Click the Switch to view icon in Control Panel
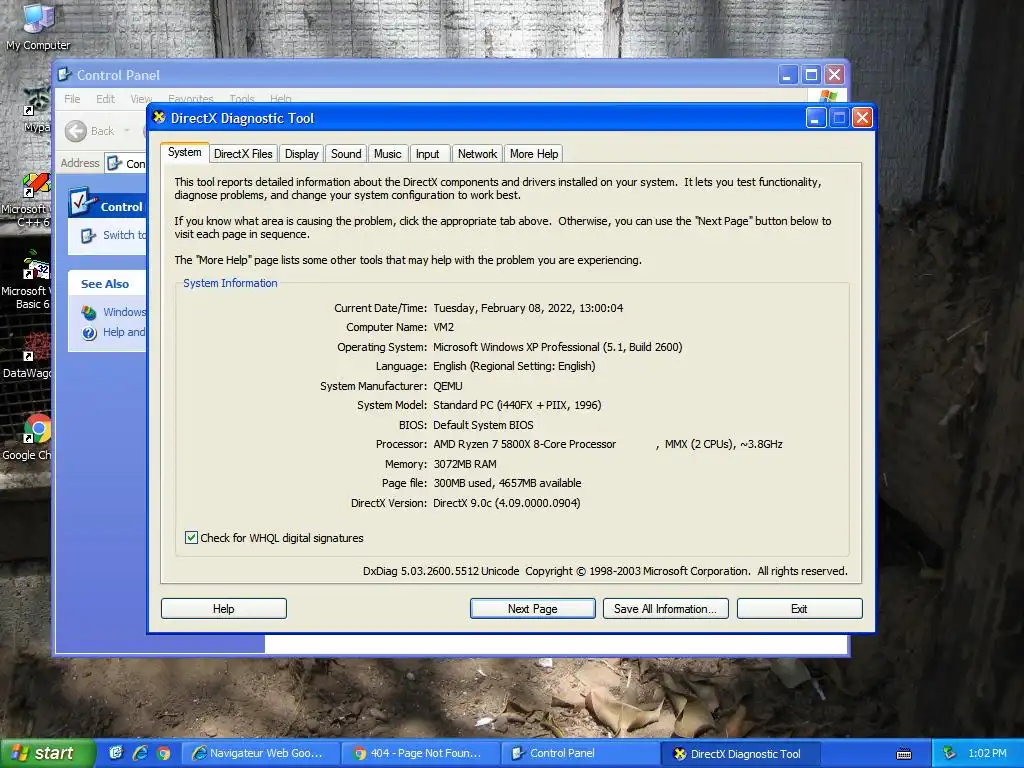Viewport: 1024px width, 768px height. point(88,236)
